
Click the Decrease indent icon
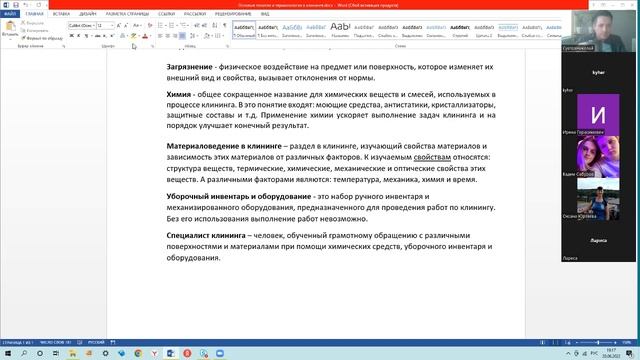pyautogui.click(x=197, y=26)
